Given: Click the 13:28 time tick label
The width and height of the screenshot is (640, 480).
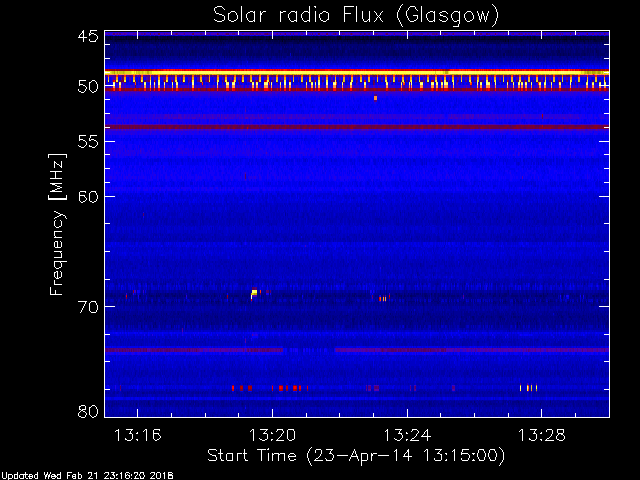Looking at the screenshot, I should point(542,435).
